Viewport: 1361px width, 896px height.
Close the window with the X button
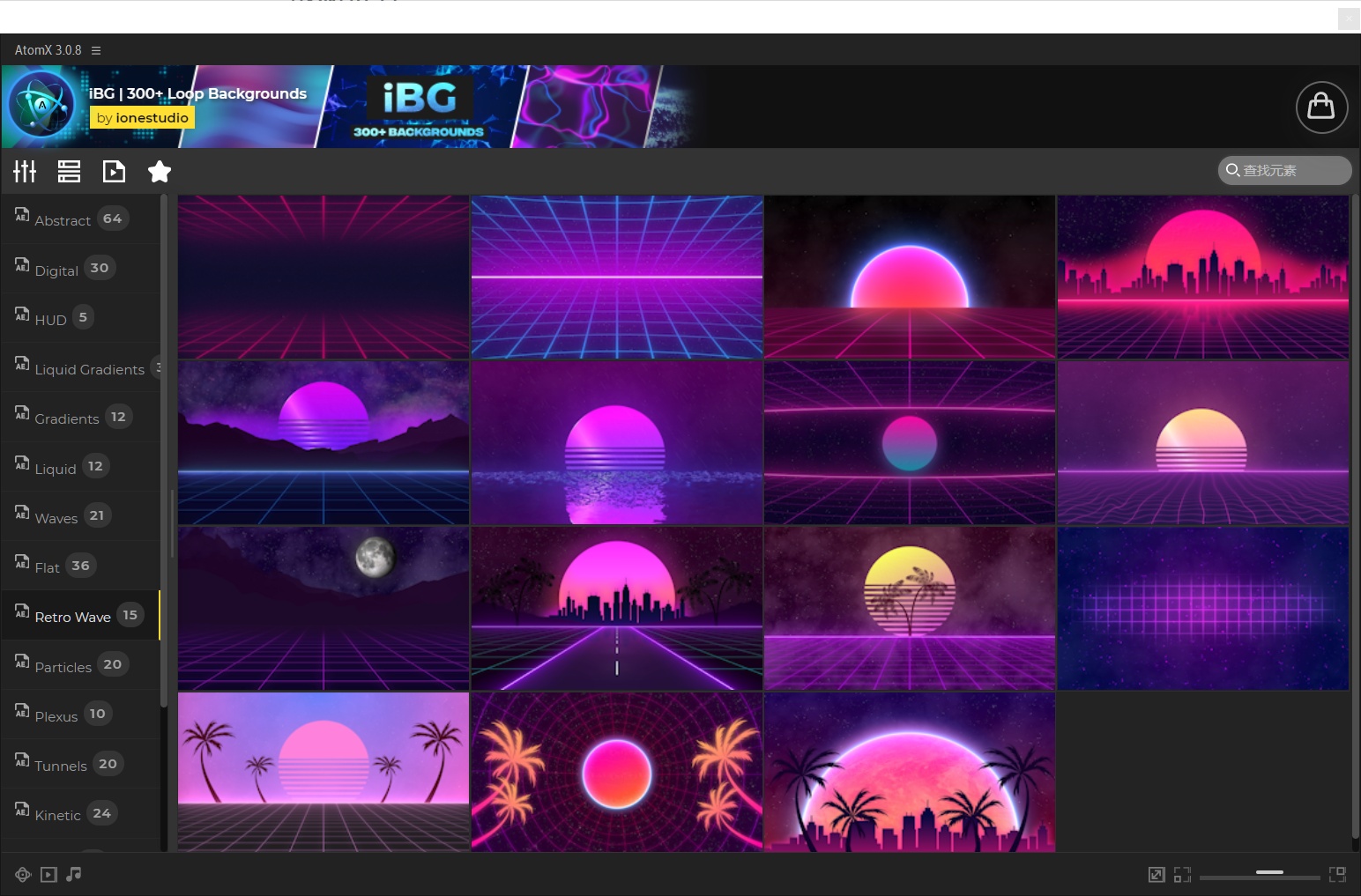click(x=1349, y=18)
